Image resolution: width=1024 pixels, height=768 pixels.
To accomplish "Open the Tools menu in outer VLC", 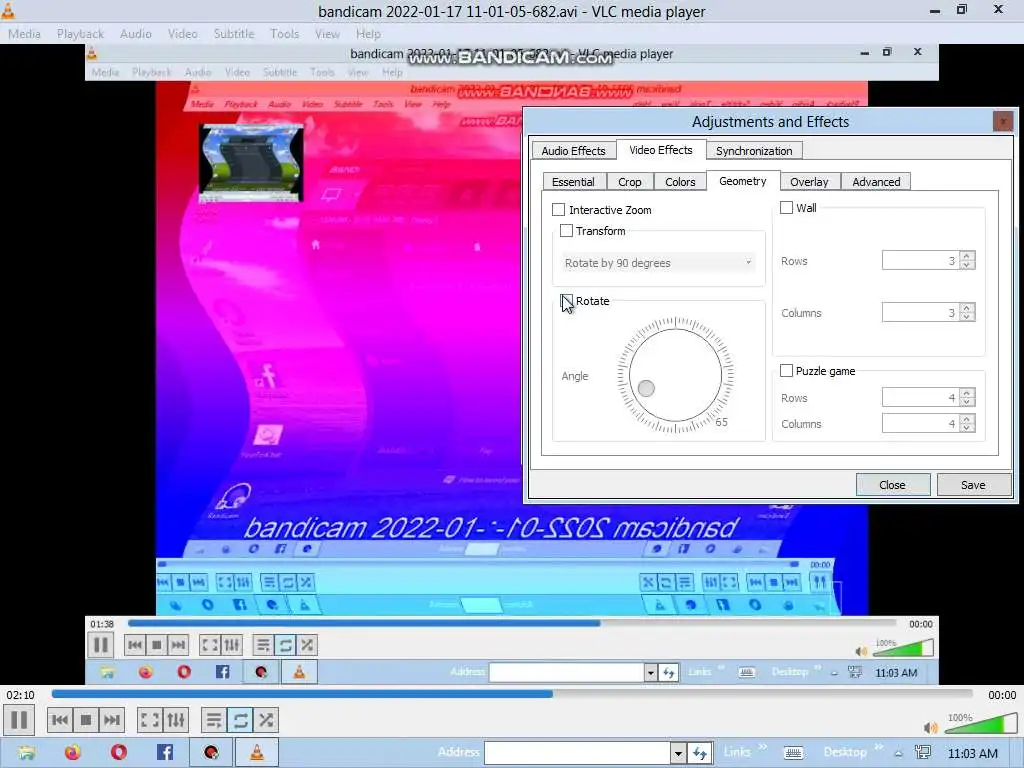I will tap(285, 33).
